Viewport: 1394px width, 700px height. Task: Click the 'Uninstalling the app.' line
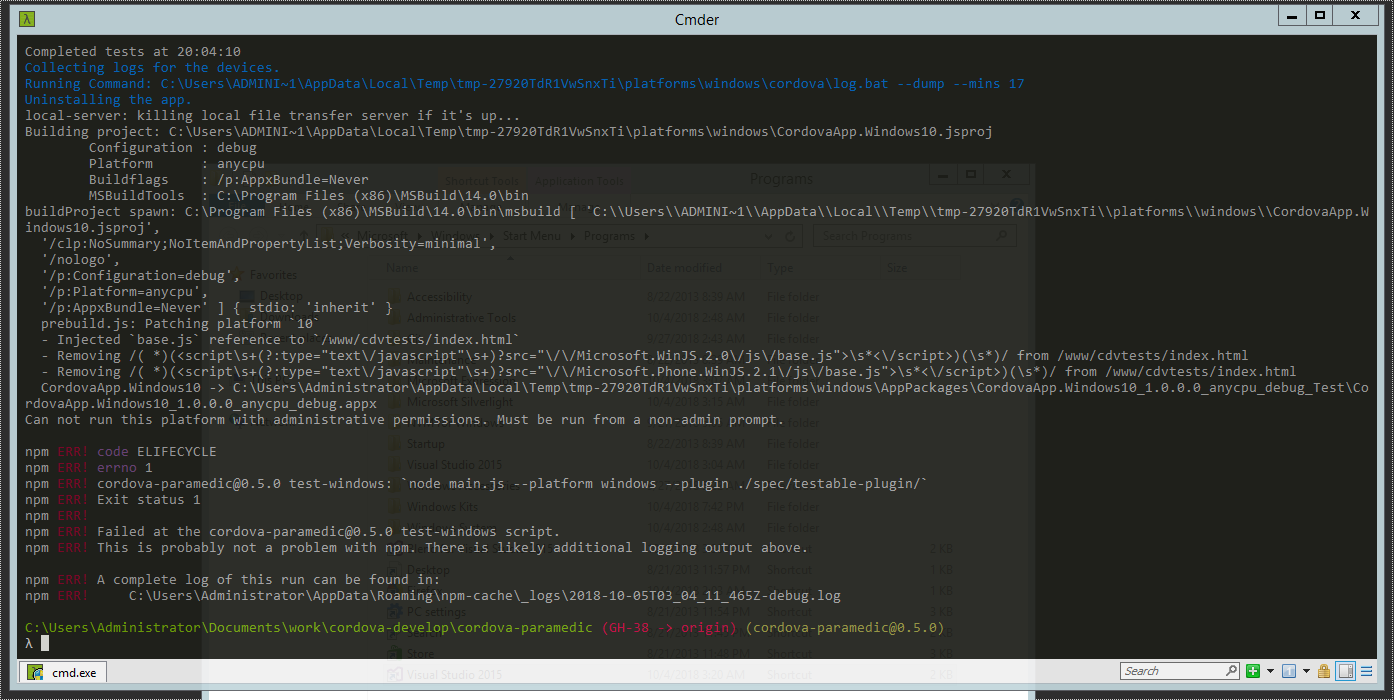pyautogui.click(x=109, y=100)
